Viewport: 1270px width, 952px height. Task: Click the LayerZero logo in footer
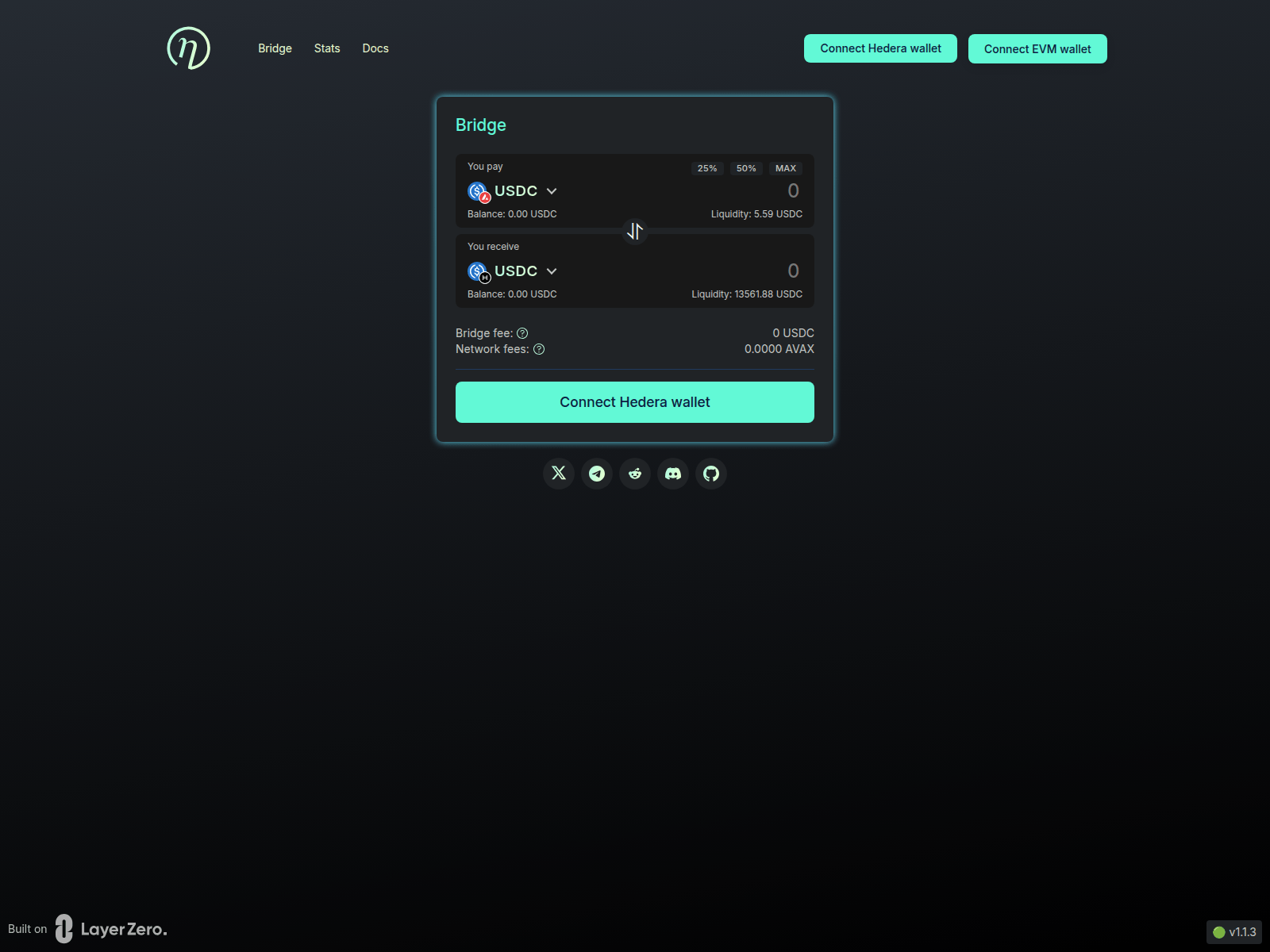pyautogui.click(x=111, y=929)
